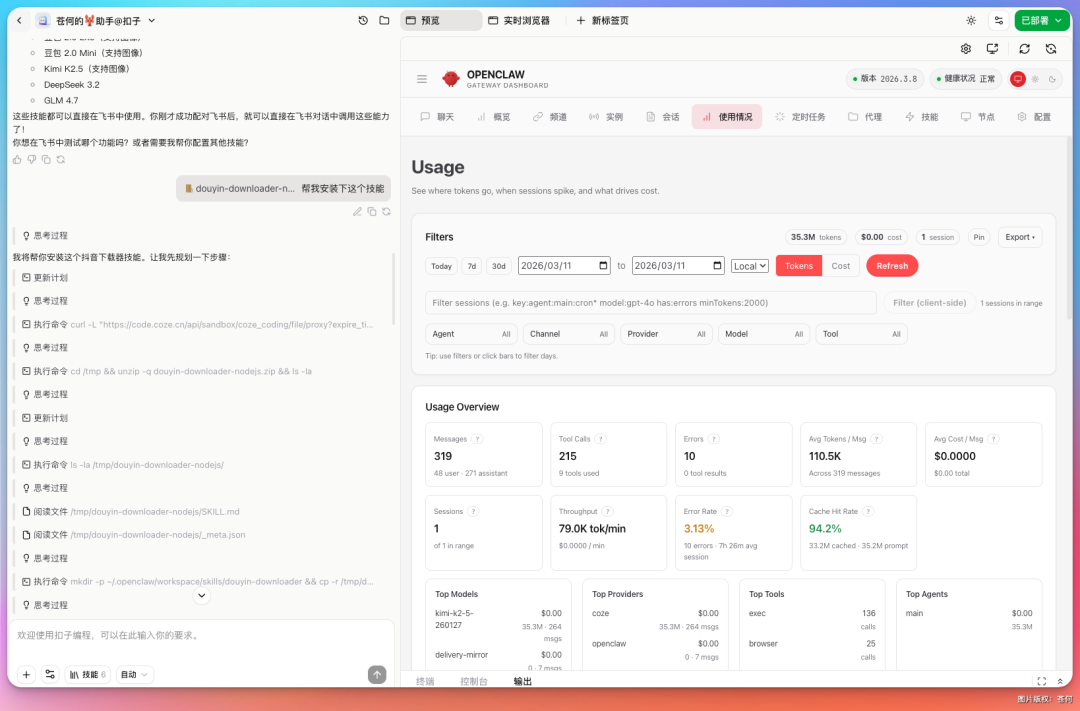Click the thumbs-up icon under the reply

click(18, 159)
